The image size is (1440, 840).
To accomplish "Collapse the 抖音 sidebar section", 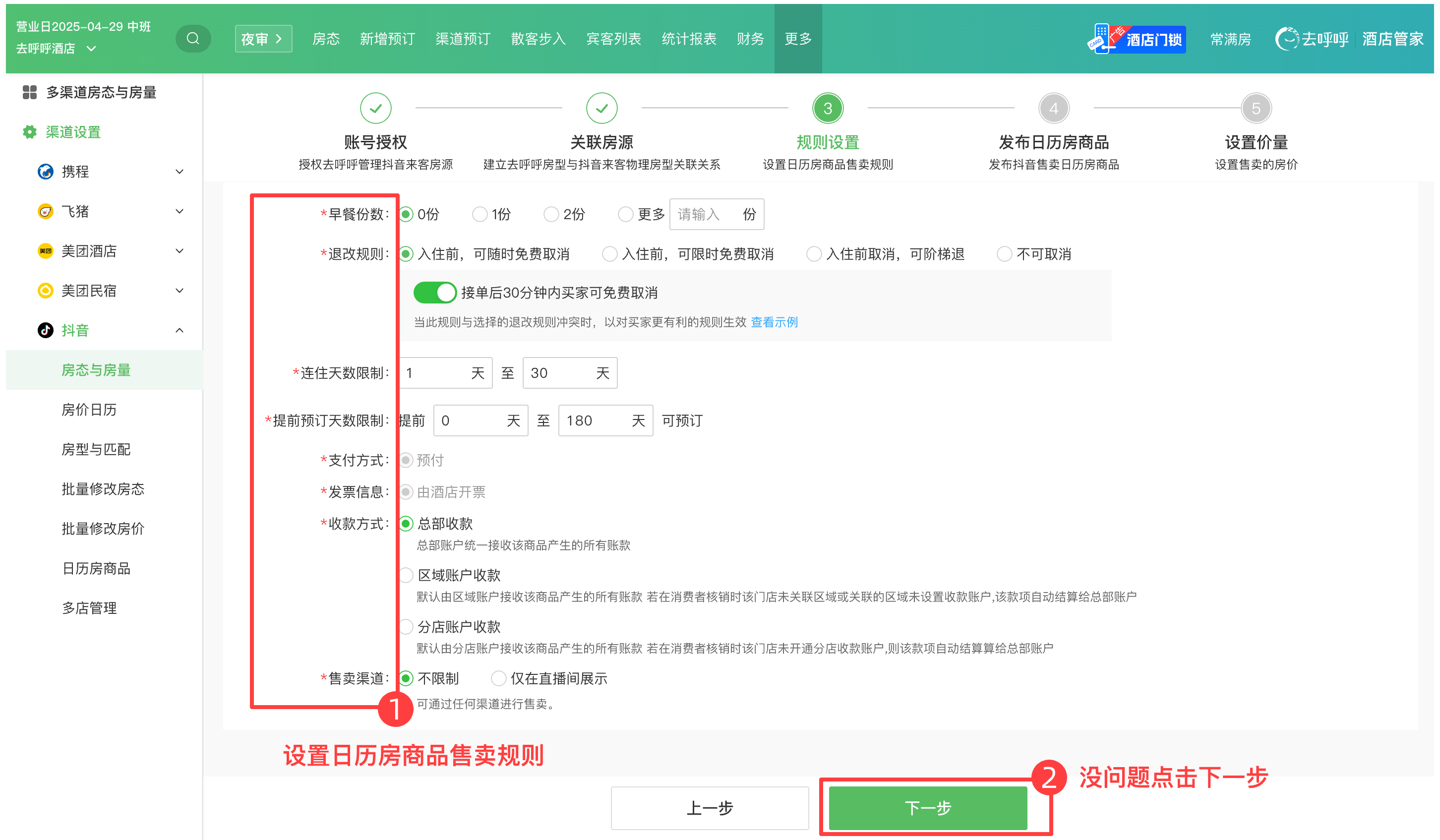I will pos(179,330).
